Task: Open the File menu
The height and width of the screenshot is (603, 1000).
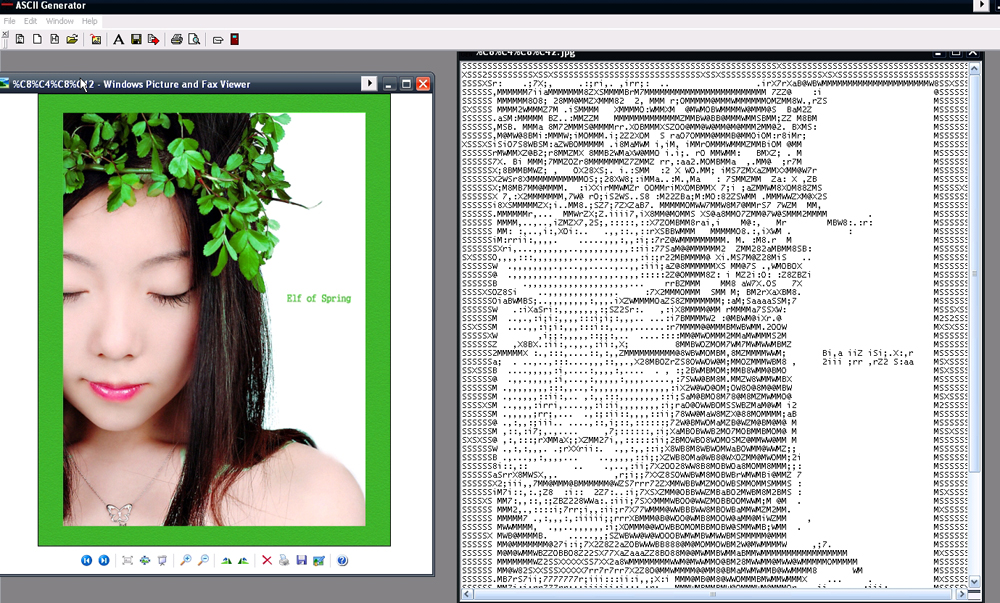Action: pyautogui.click(x=10, y=21)
